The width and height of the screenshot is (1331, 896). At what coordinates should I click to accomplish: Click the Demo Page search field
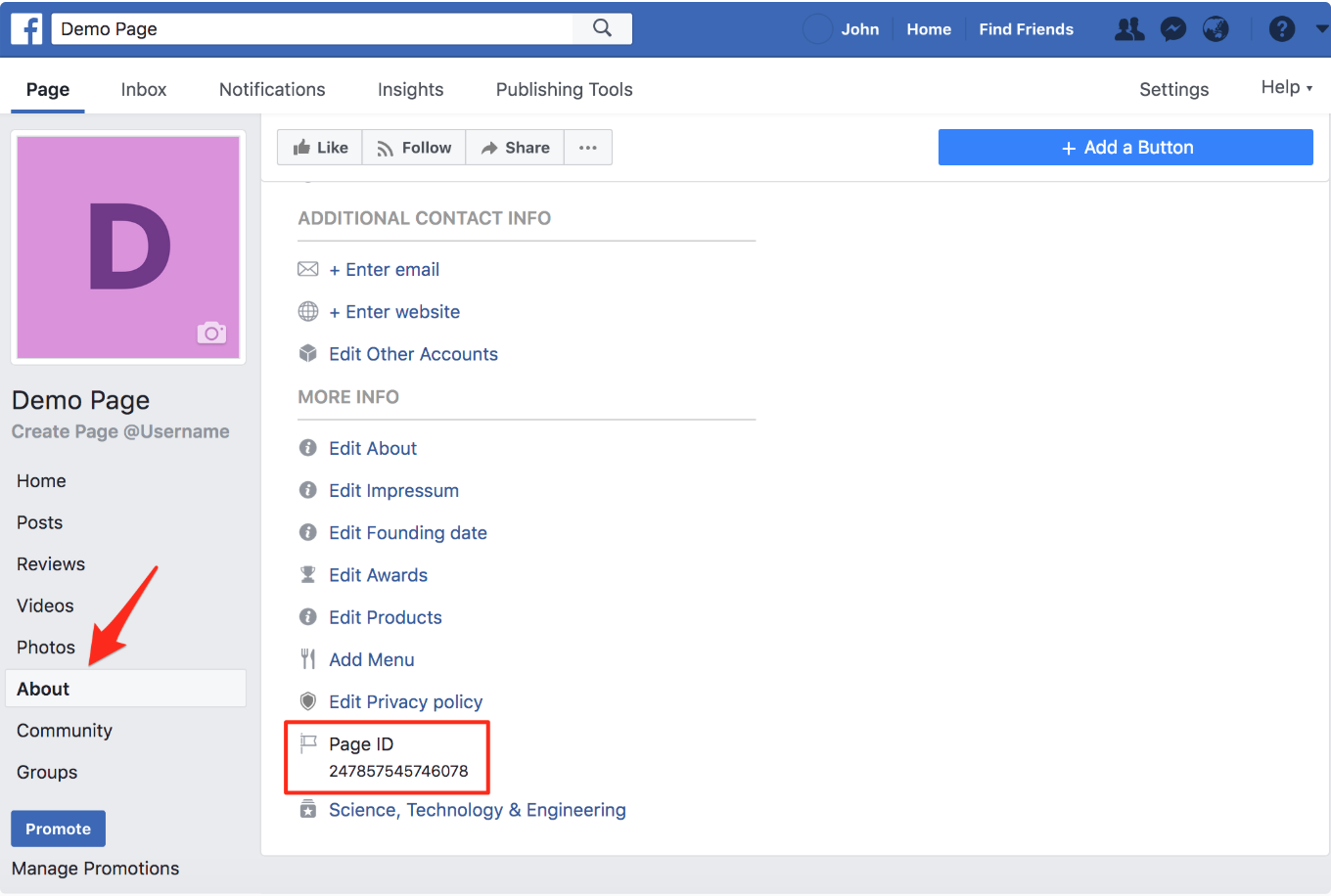[313, 29]
